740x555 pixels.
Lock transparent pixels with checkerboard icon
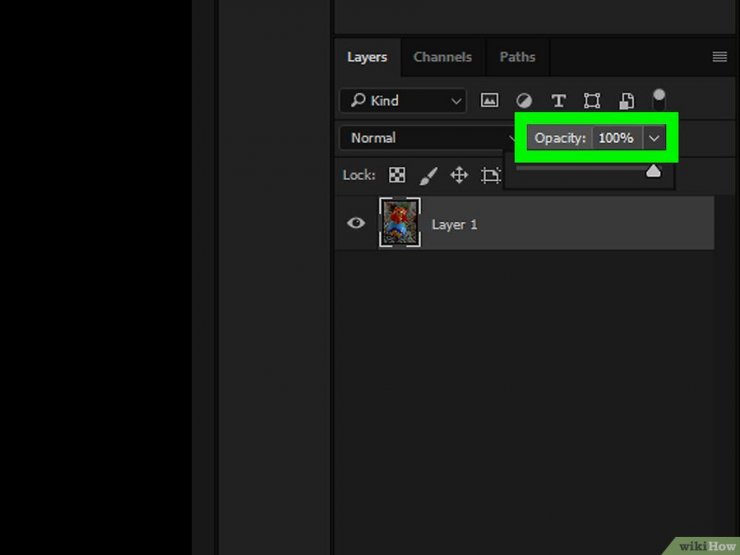click(397, 175)
